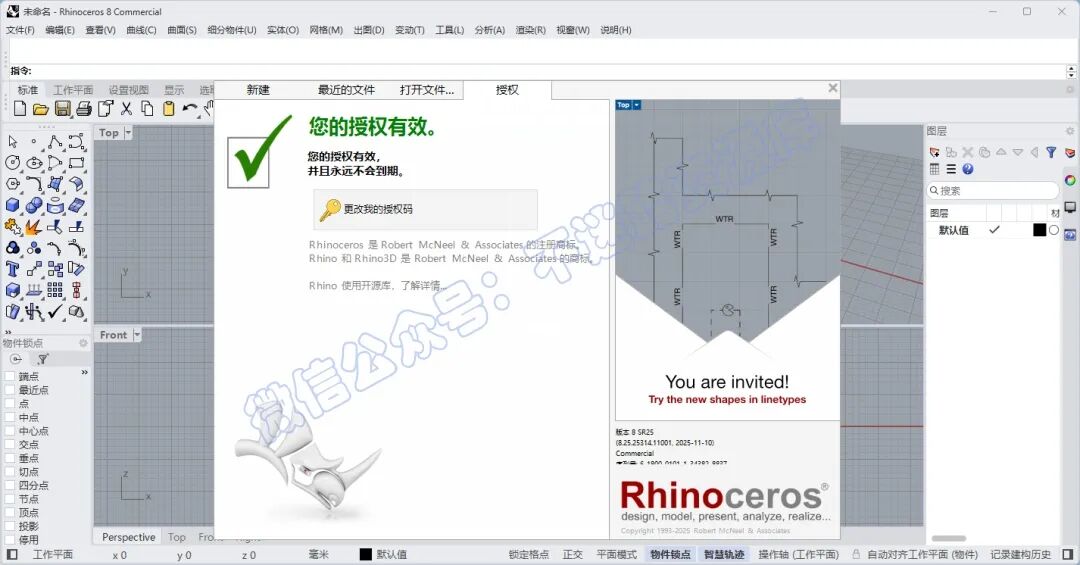Open the Top viewport dropdown arrow
Screen dimensions: 1080x565
tap(128, 132)
